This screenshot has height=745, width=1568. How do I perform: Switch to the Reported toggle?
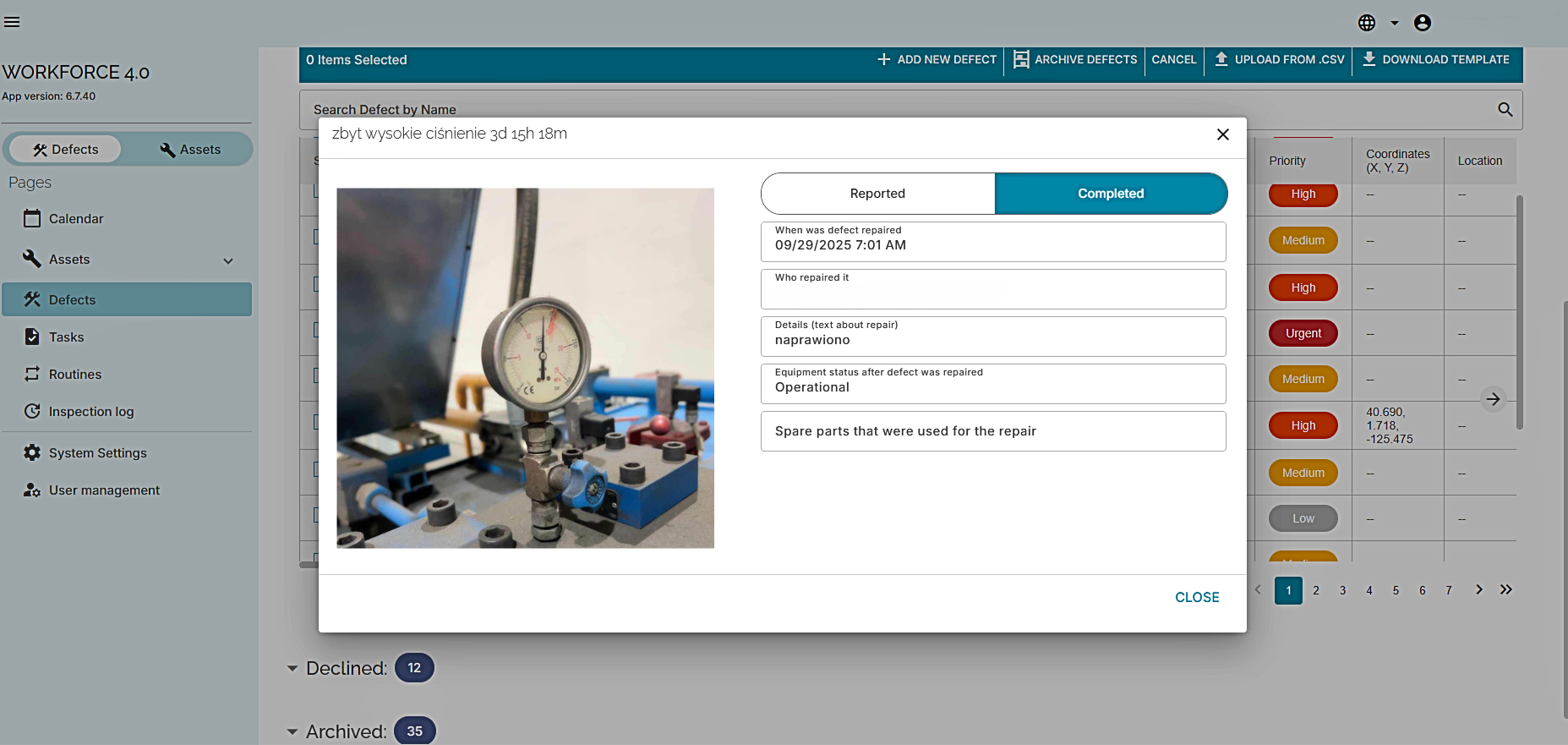(x=877, y=194)
